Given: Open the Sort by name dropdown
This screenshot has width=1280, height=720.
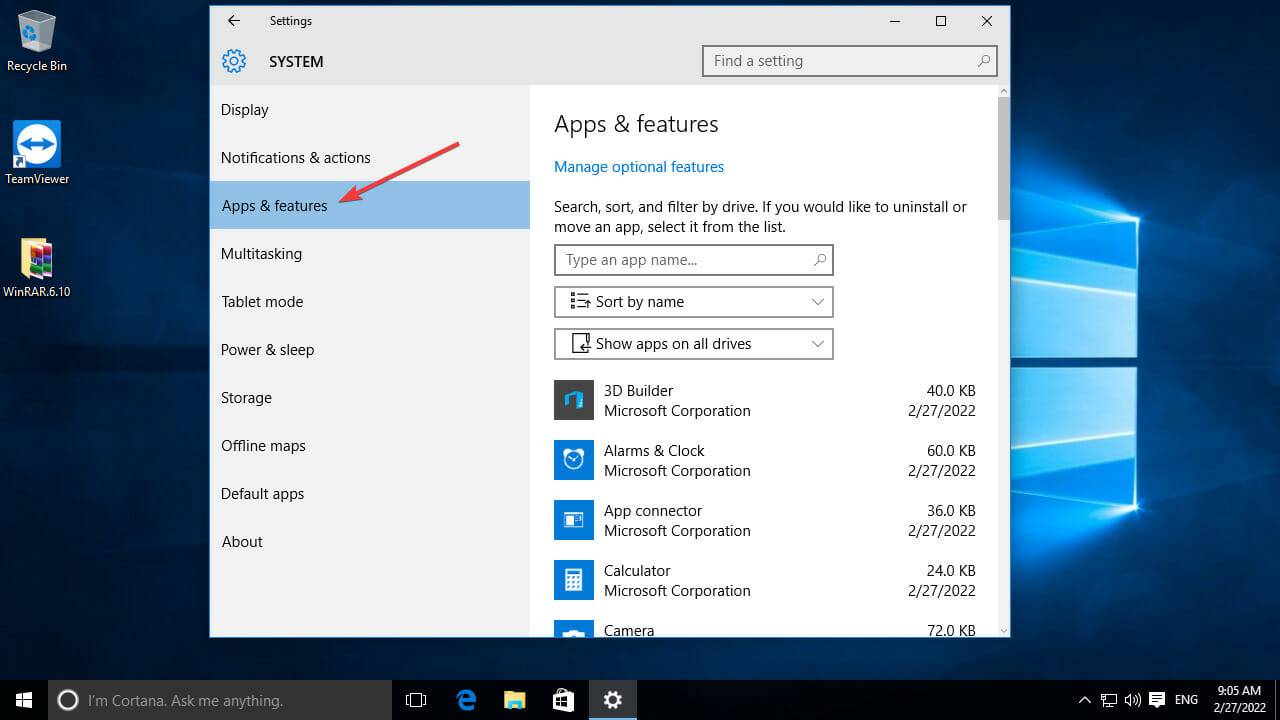Looking at the screenshot, I should (x=693, y=301).
